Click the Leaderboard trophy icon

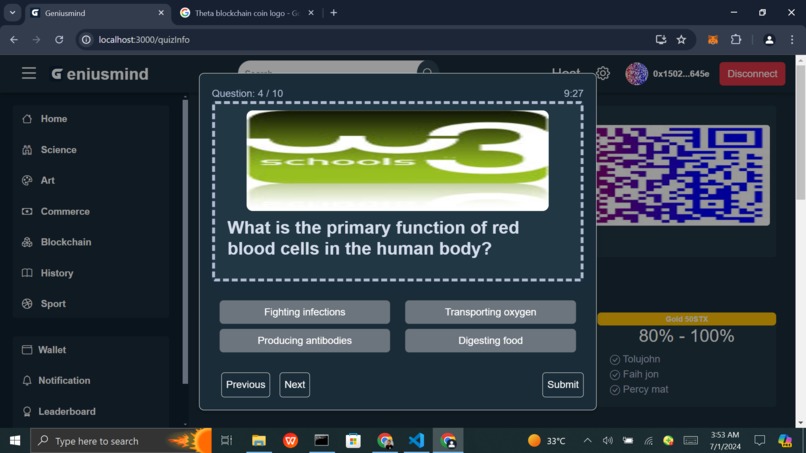pos(27,411)
